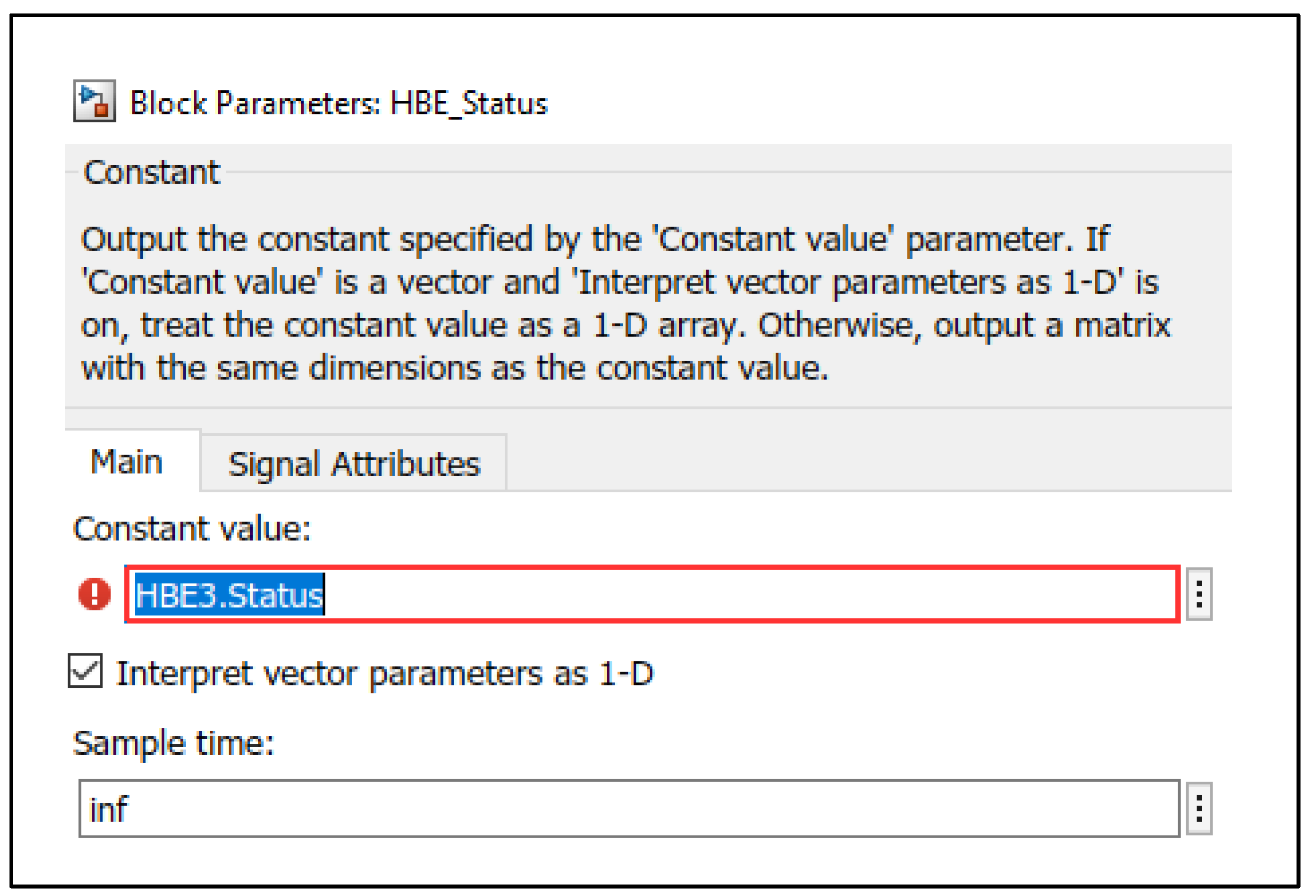Click the highlighted HBE3.Status text

229,595
